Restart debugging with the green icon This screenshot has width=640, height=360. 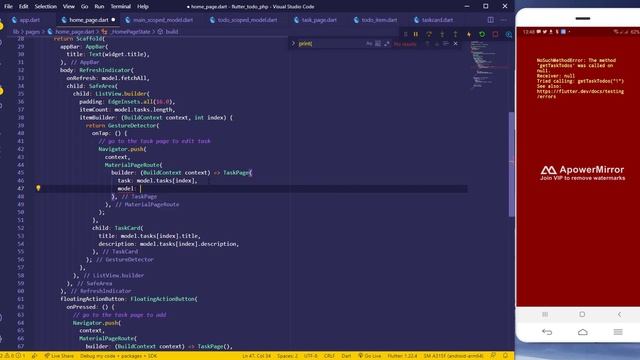click(482, 34)
